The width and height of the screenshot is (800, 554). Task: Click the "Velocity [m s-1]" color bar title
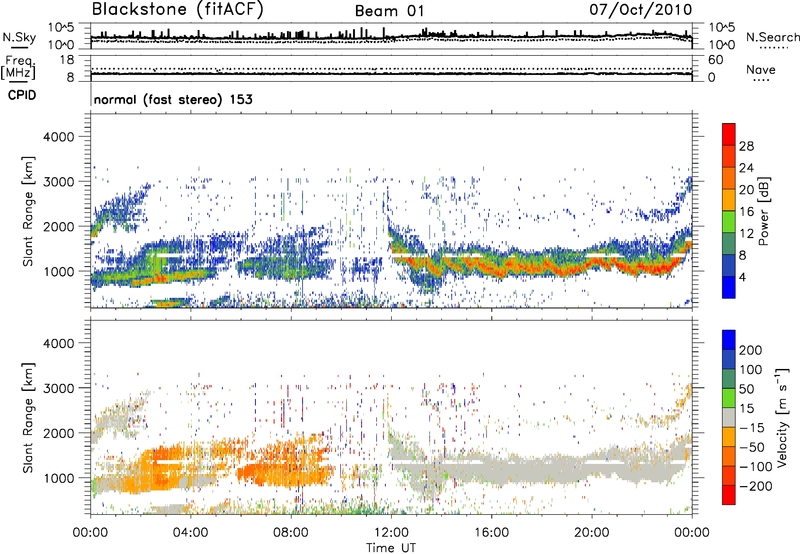coord(782,417)
